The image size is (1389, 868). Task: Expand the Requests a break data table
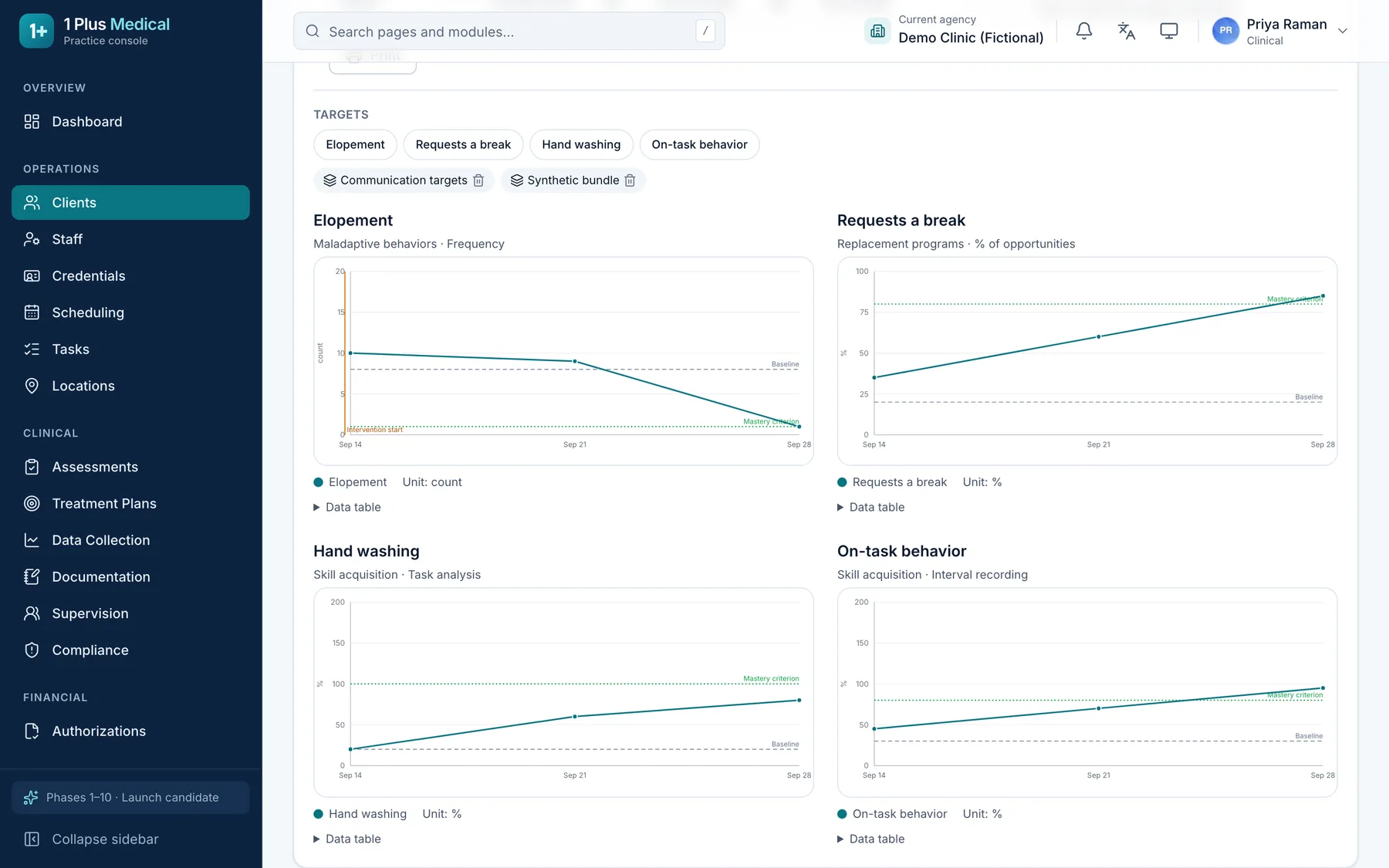[871, 508]
